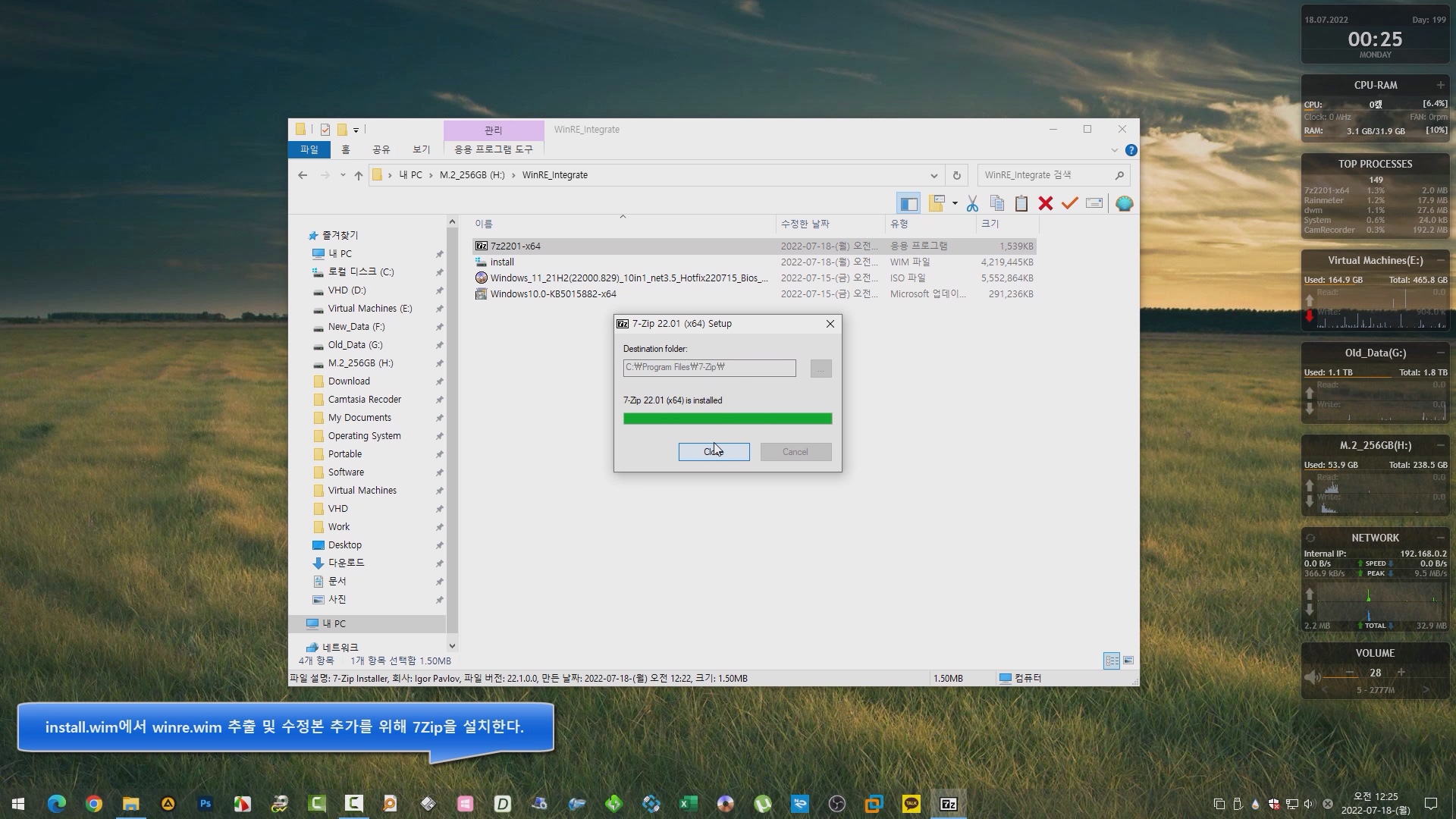This screenshot has width=1456, height=819.
Task: Collapse Virtual Machines(E:) widget
Action: coord(1440,260)
